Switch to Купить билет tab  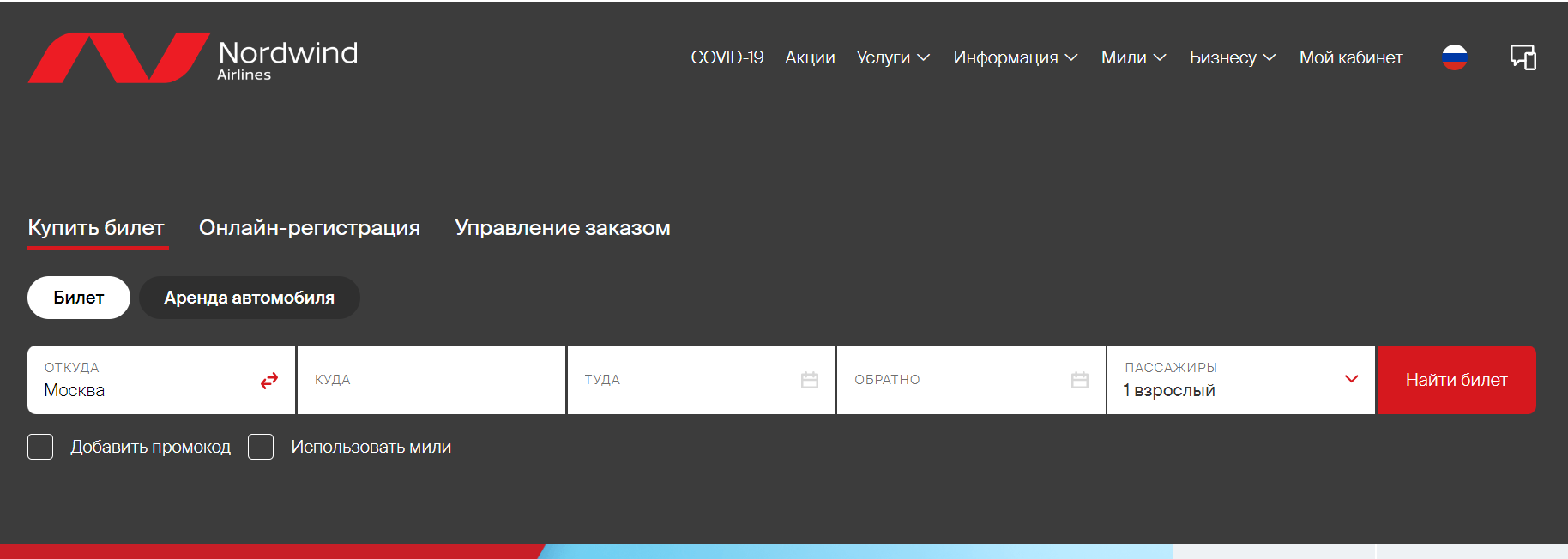96,228
